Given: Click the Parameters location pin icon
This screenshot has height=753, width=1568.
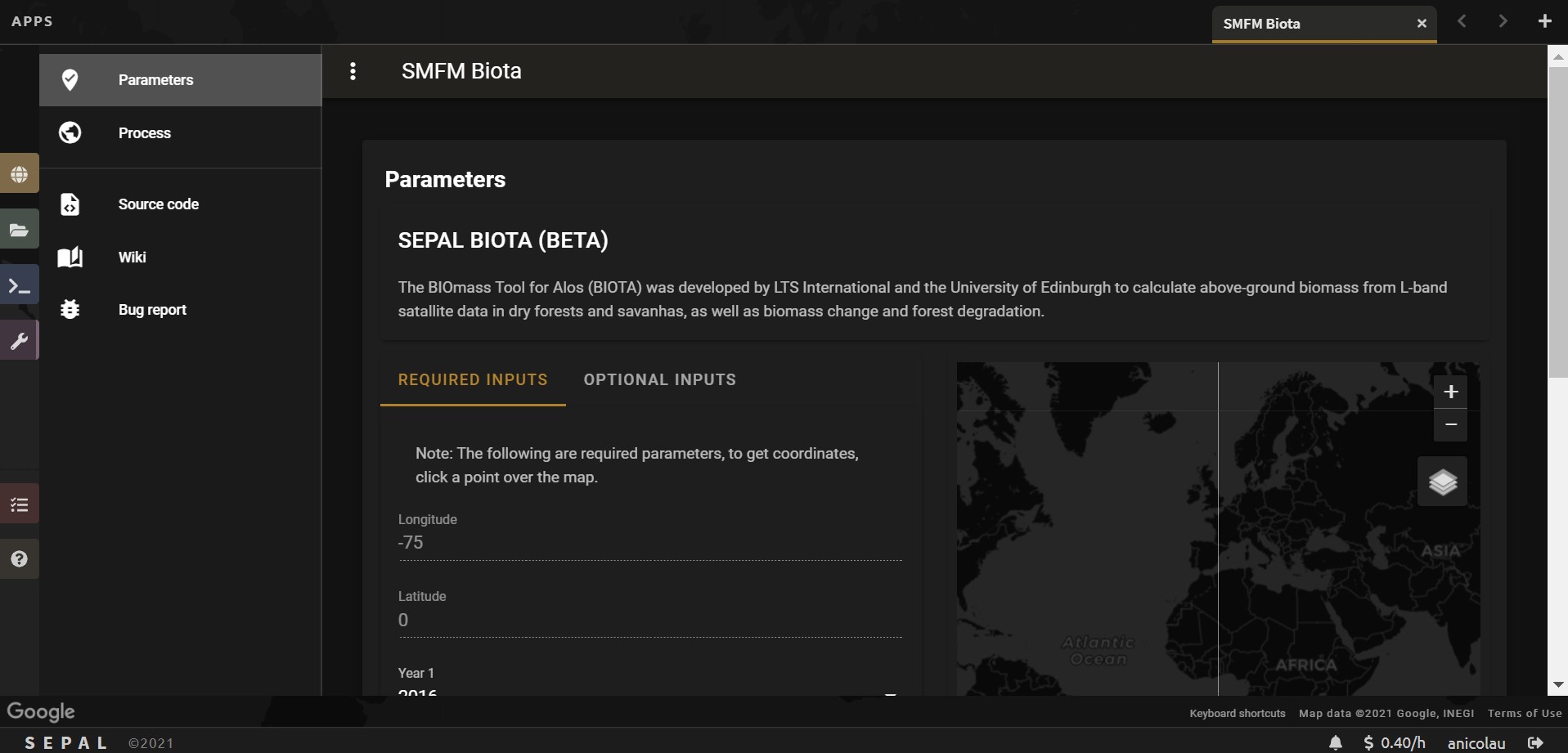Looking at the screenshot, I should click(70, 80).
